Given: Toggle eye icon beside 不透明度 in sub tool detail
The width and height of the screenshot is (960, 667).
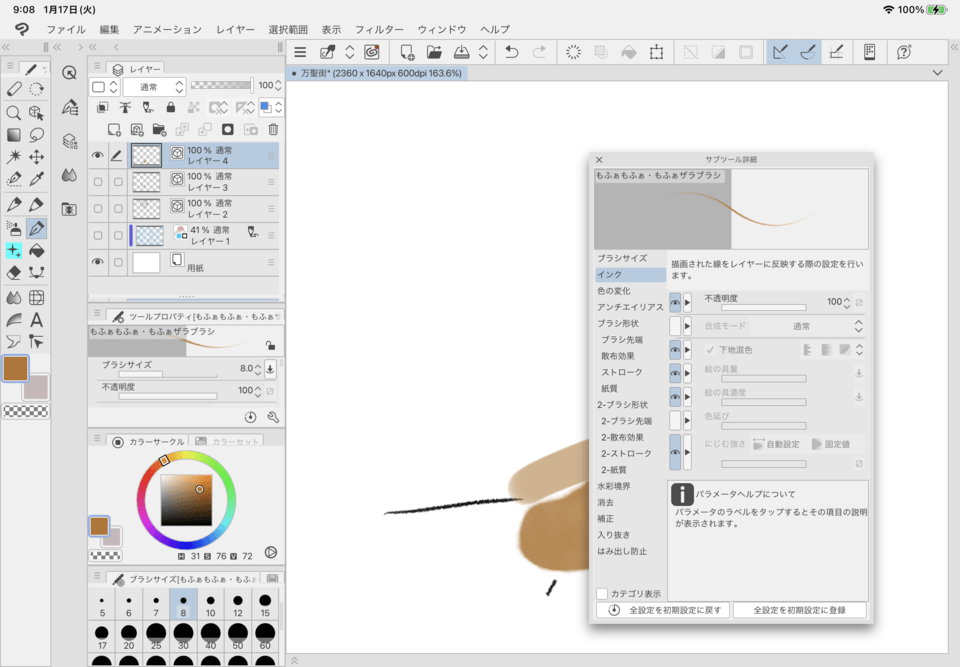Looking at the screenshot, I should [x=675, y=302].
